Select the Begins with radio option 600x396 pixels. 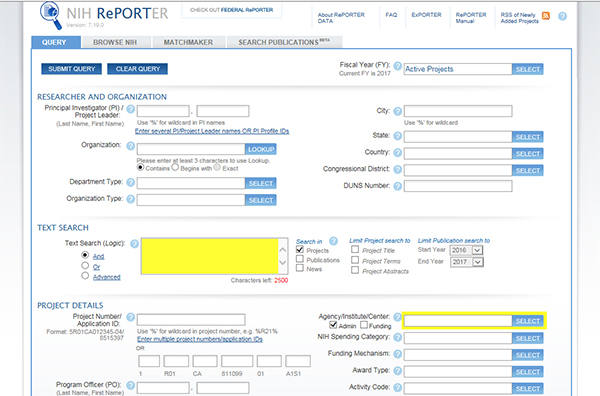[175, 167]
